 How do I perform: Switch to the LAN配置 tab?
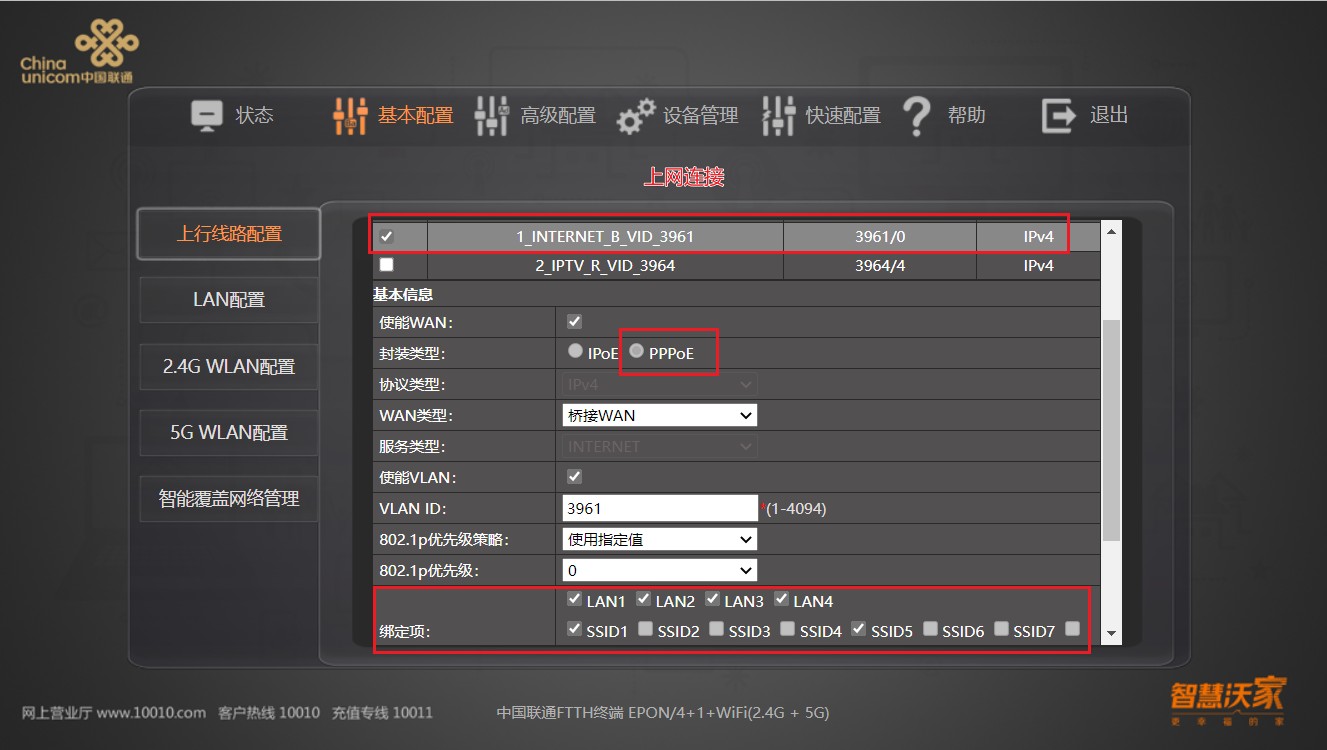228,299
